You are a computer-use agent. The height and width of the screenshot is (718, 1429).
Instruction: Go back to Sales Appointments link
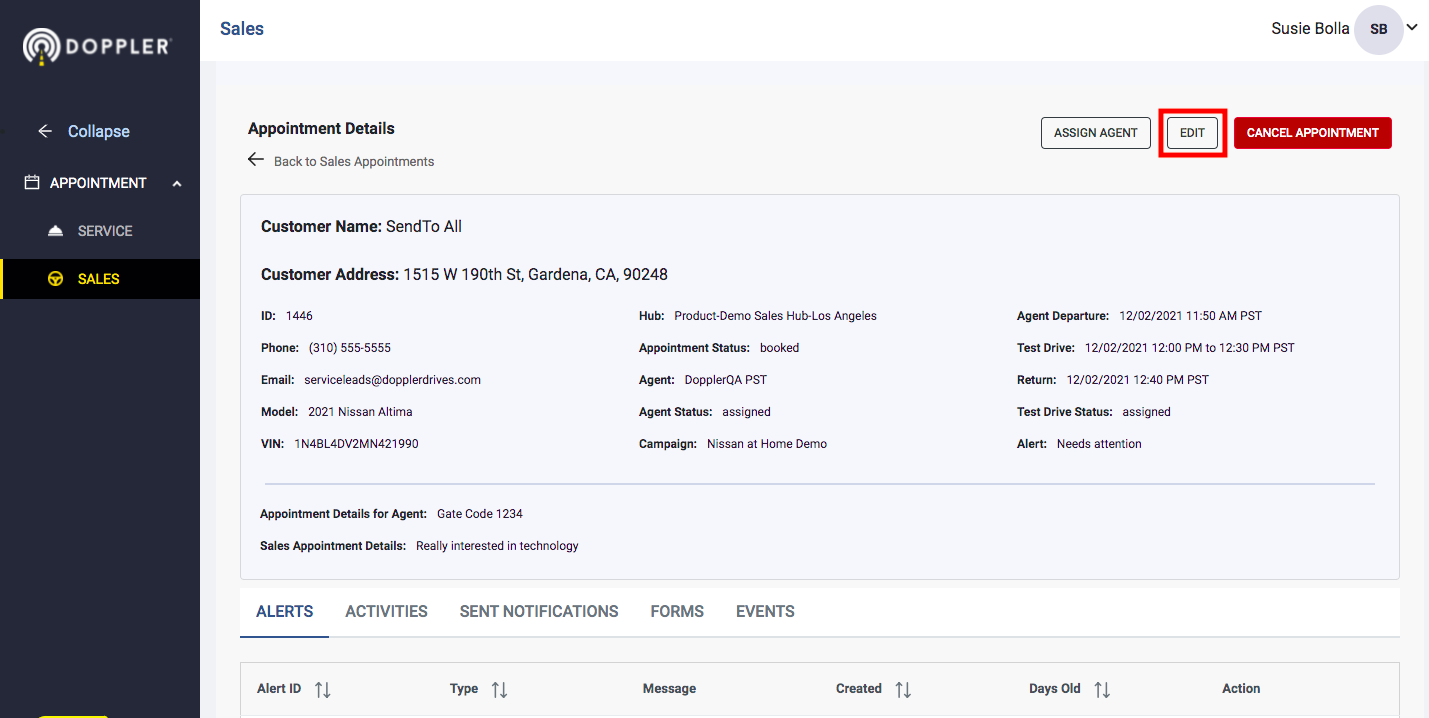[354, 161]
